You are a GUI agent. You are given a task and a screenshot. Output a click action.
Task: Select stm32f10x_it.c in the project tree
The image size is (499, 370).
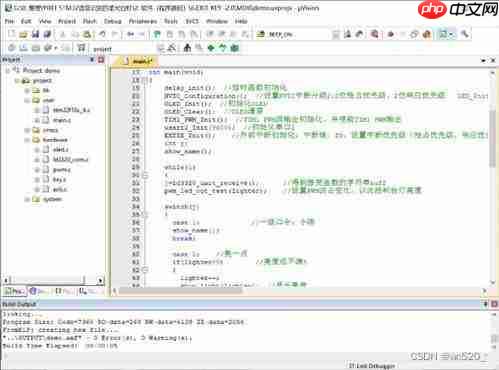(x=71, y=110)
